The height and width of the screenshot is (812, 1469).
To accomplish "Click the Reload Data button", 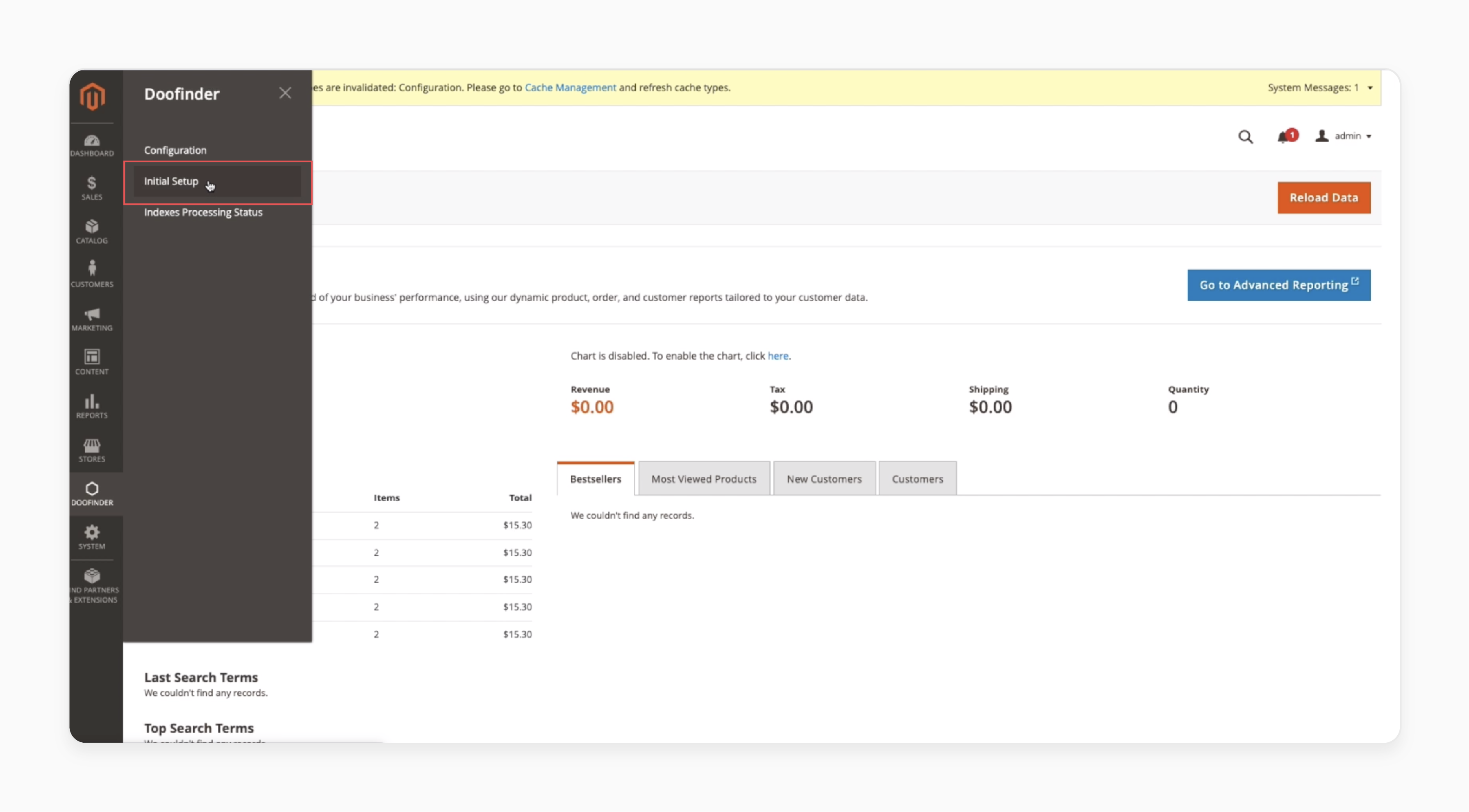I will tap(1323, 198).
